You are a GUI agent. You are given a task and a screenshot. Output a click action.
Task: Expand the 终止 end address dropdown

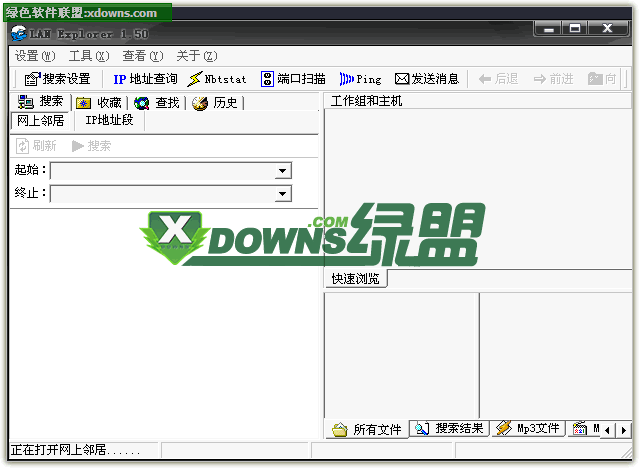(282, 194)
